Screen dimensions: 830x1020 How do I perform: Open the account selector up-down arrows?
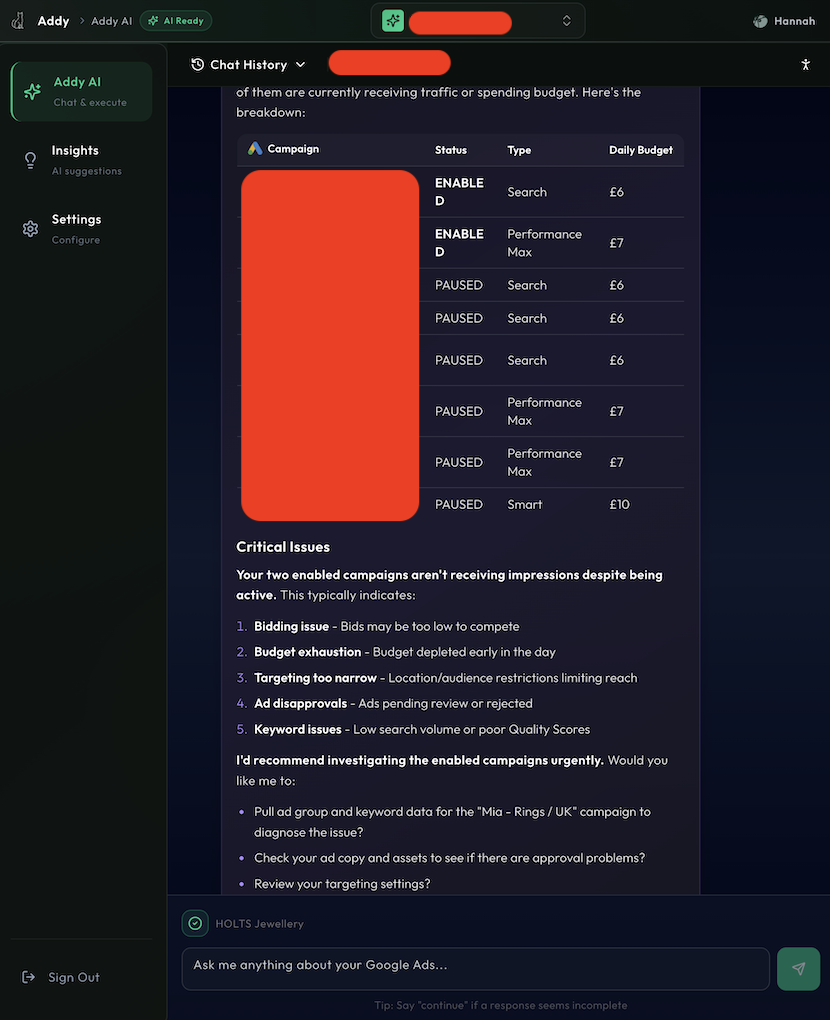[x=567, y=21]
